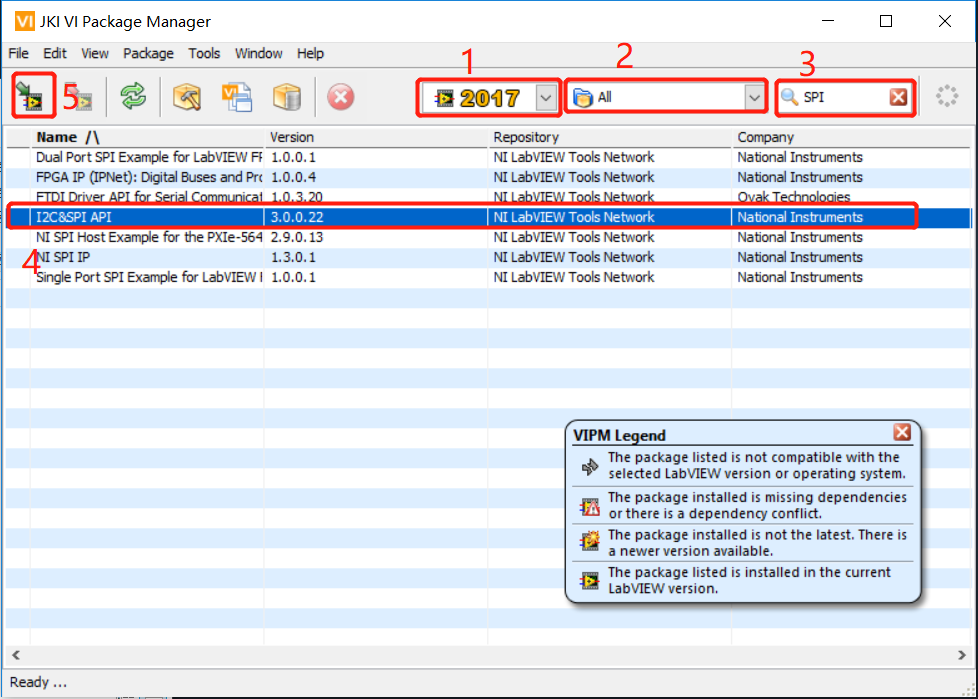978x699 pixels.
Task: Select Single Port SPI Example row
Action: [488, 277]
